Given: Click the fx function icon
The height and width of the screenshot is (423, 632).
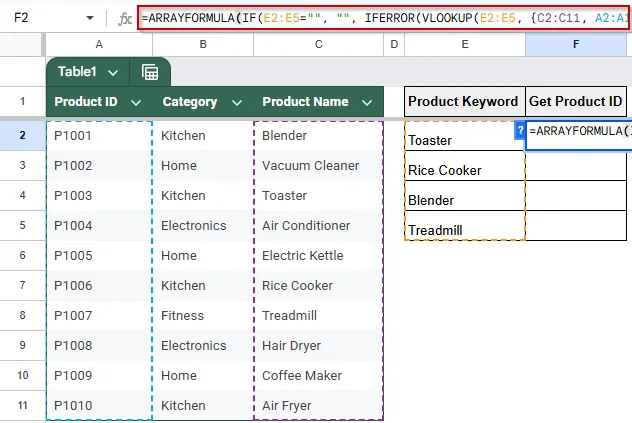Looking at the screenshot, I should (125, 19).
